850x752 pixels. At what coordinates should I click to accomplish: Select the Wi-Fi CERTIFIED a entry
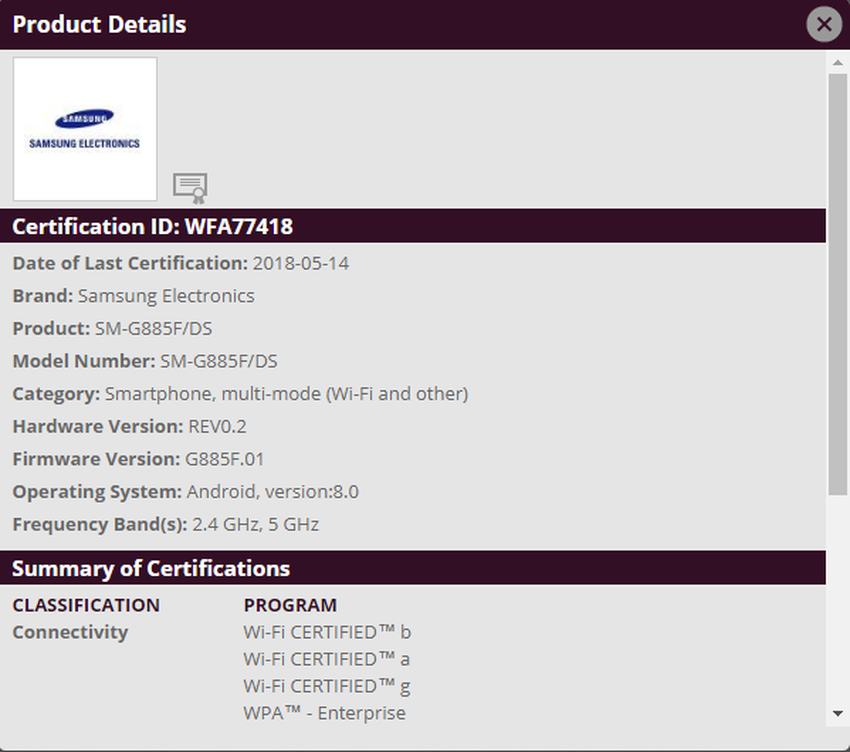pos(327,659)
